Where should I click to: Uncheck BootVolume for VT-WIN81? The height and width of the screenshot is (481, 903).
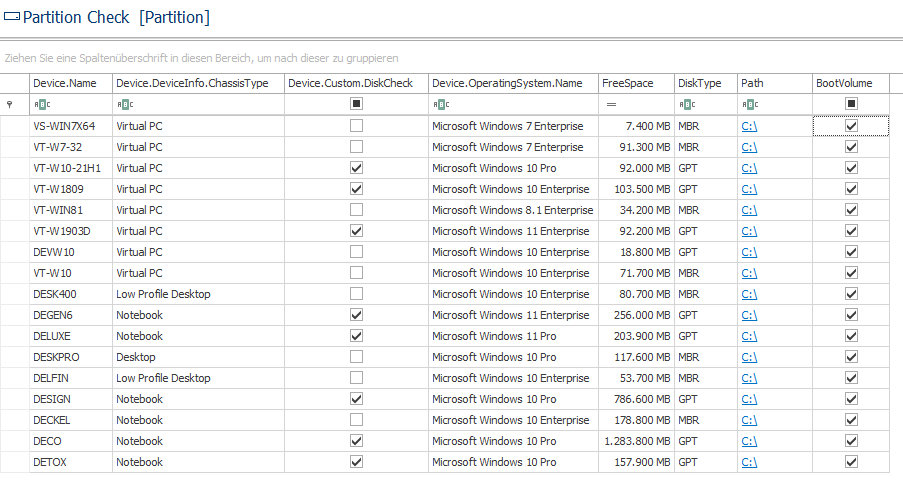click(851, 210)
